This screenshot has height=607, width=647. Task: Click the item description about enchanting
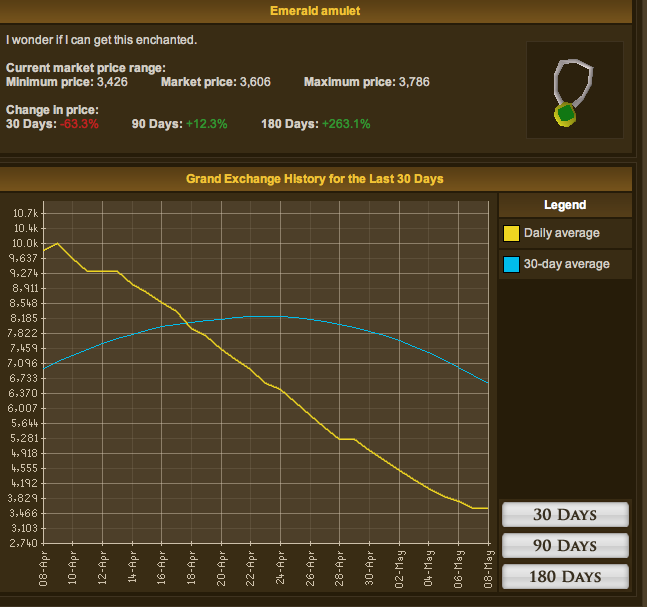[102, 40]
